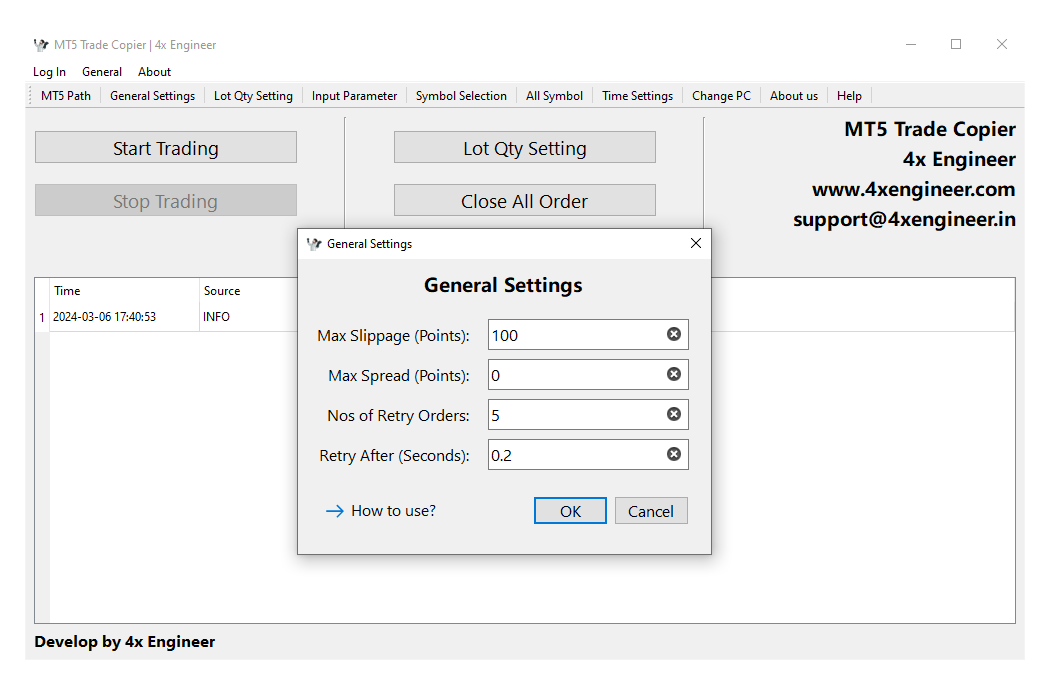Open Symbol Selection from the toolbar

(461, 96)
